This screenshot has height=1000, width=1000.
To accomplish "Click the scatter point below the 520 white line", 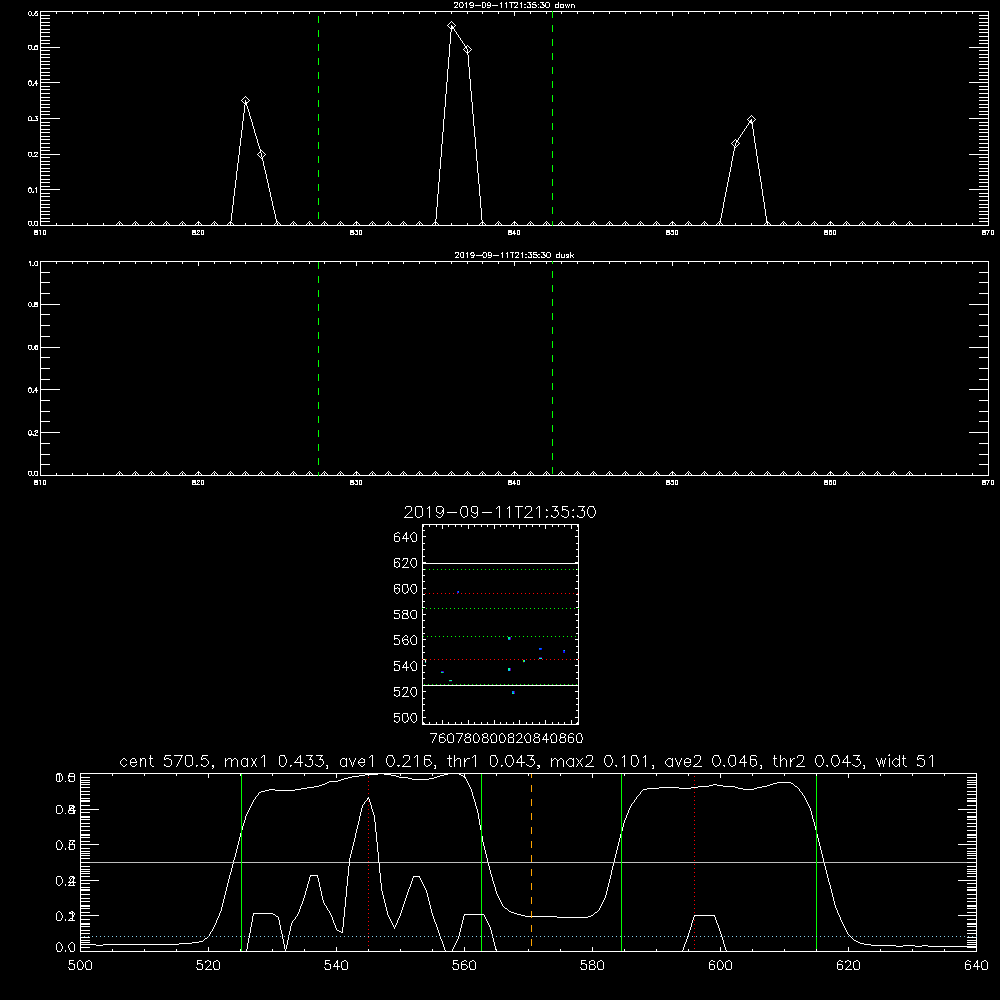I will point(513,693).
